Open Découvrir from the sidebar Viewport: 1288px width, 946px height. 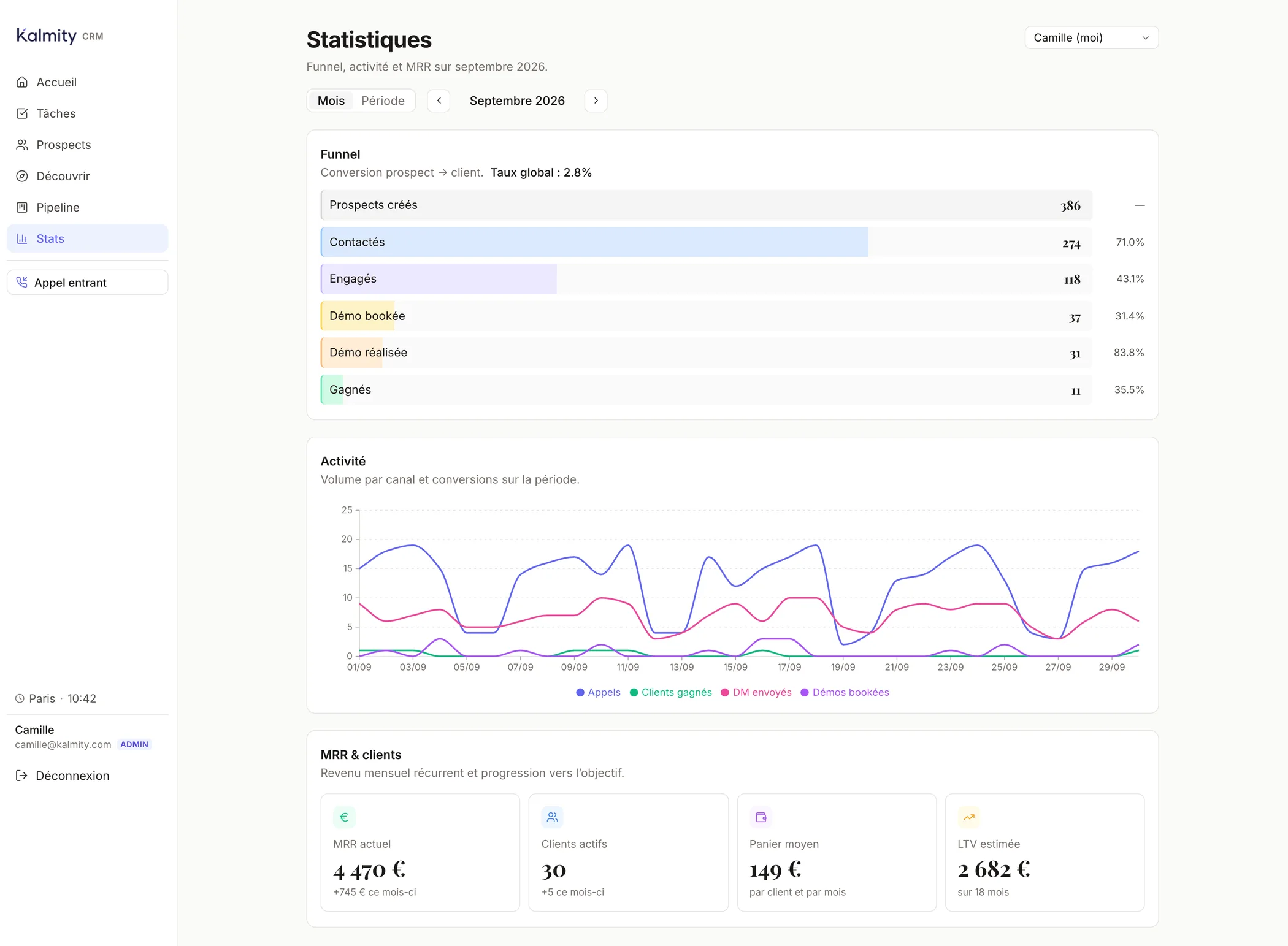coord(88,176)
